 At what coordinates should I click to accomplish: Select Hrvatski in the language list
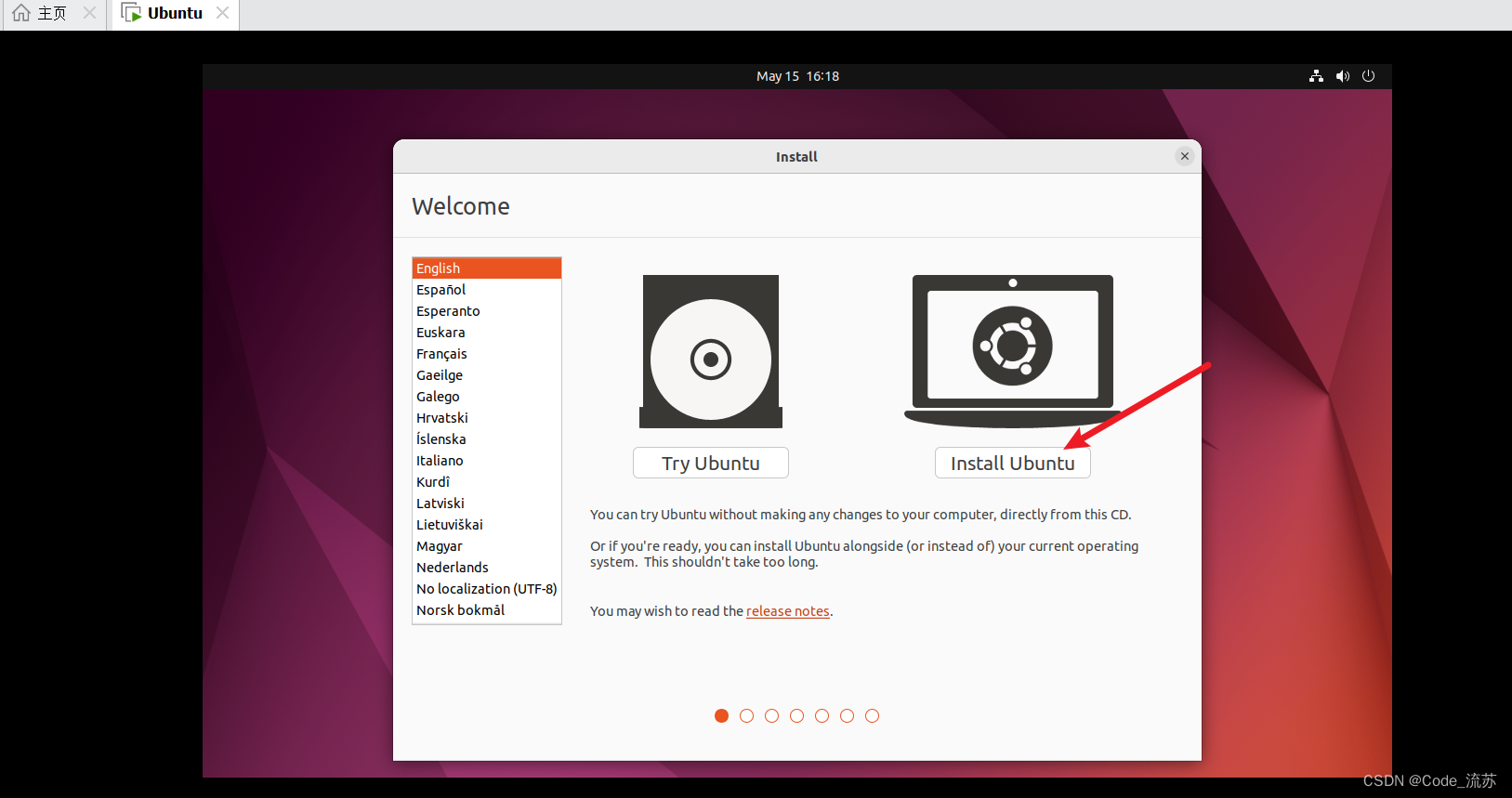[x=487, y=418]
